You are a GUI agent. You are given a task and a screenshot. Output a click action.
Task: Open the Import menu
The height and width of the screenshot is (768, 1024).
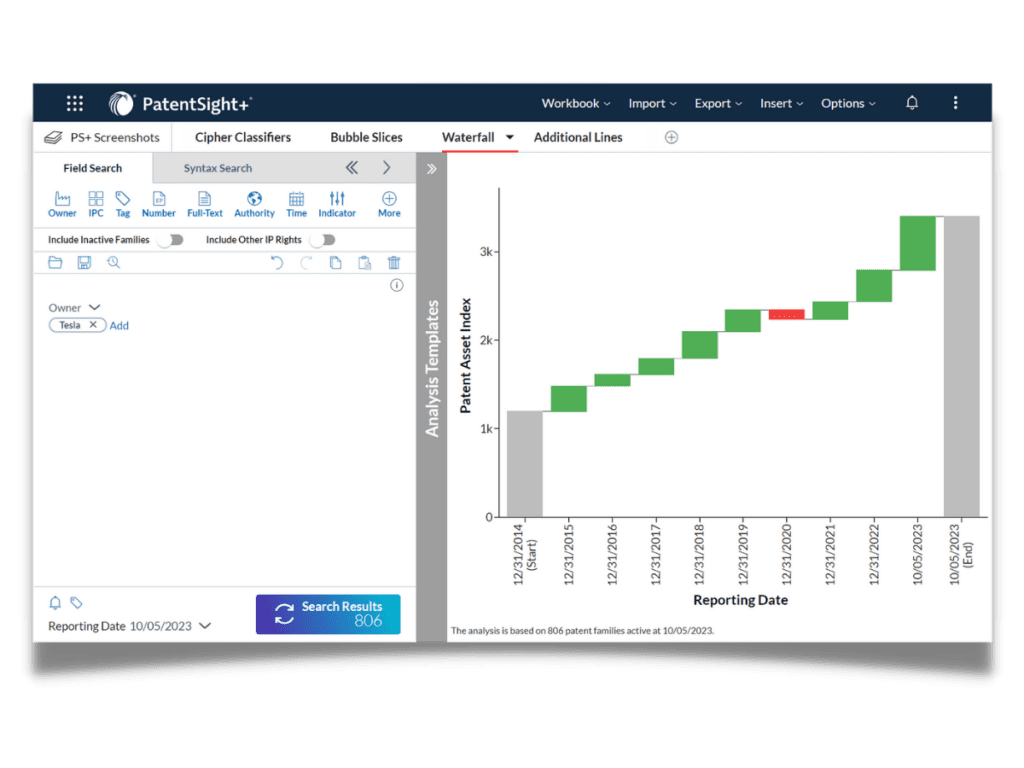pyautogui.click(x=652, y=103)
